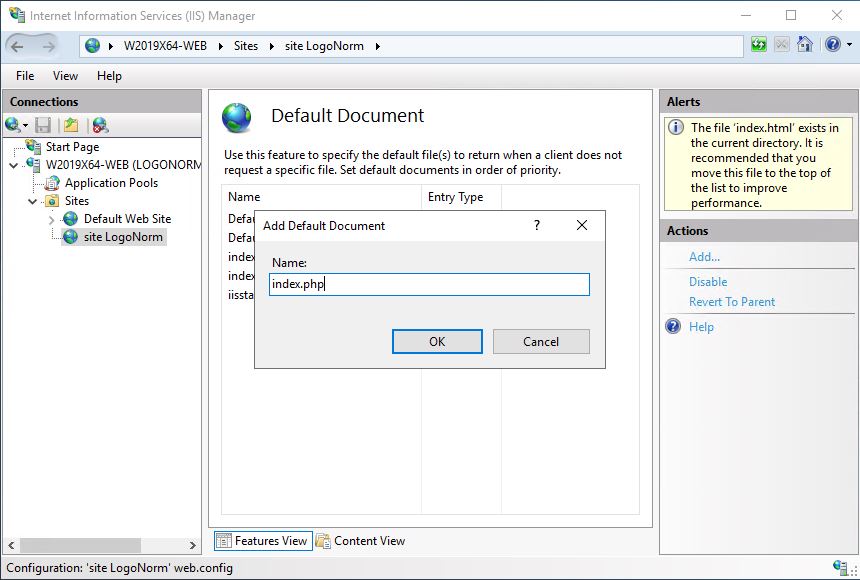Switch to Features View tab

pos(263,541)
